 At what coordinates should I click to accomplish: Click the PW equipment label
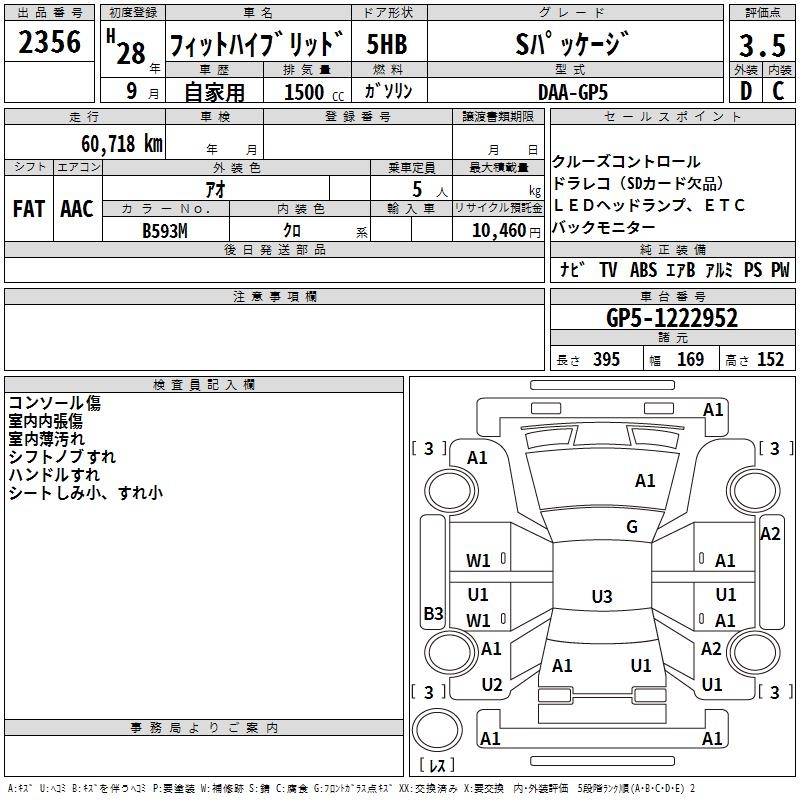pos(780,269)
